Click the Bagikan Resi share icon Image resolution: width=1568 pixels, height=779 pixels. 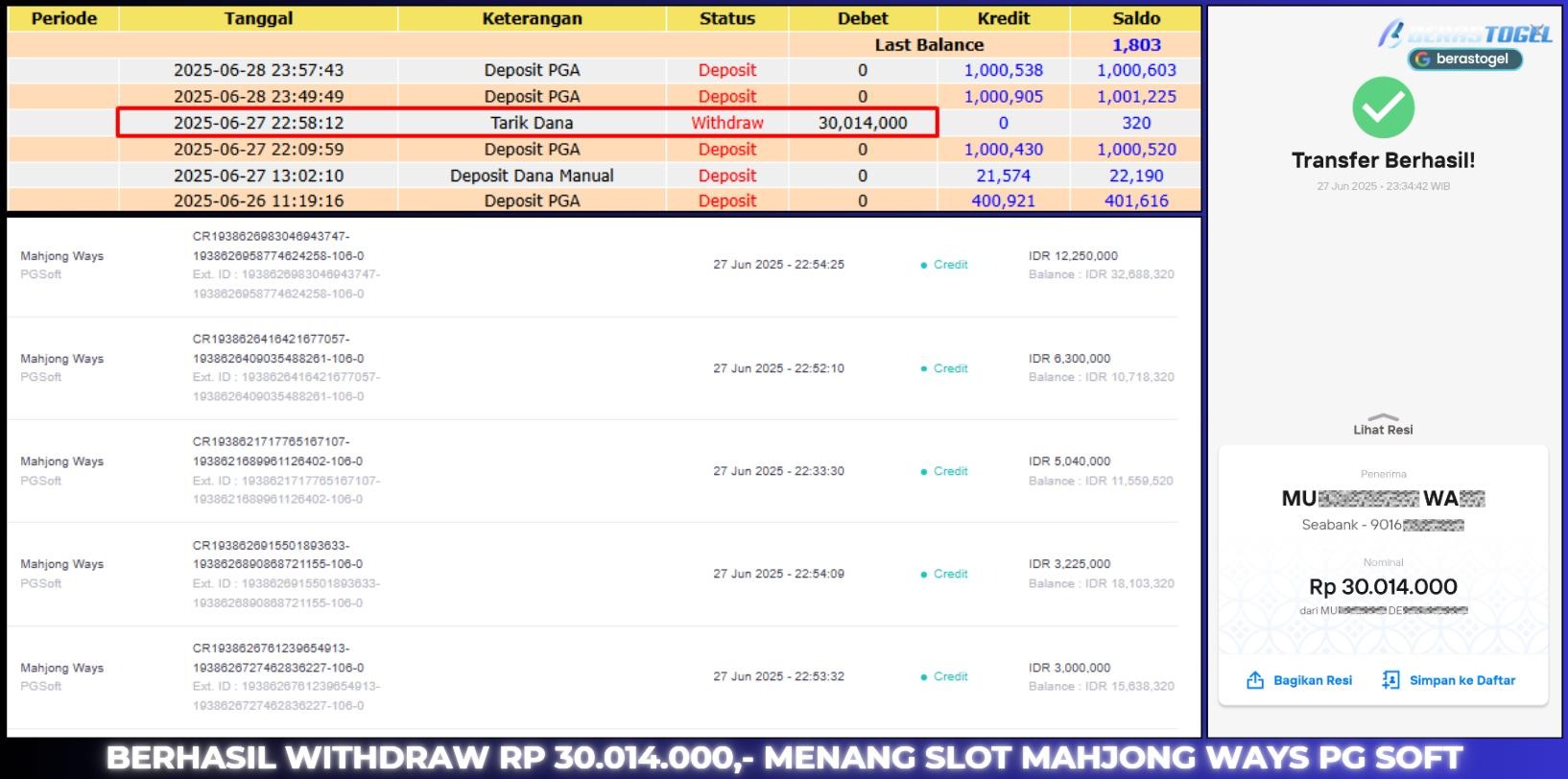[x=1255, y=680]
